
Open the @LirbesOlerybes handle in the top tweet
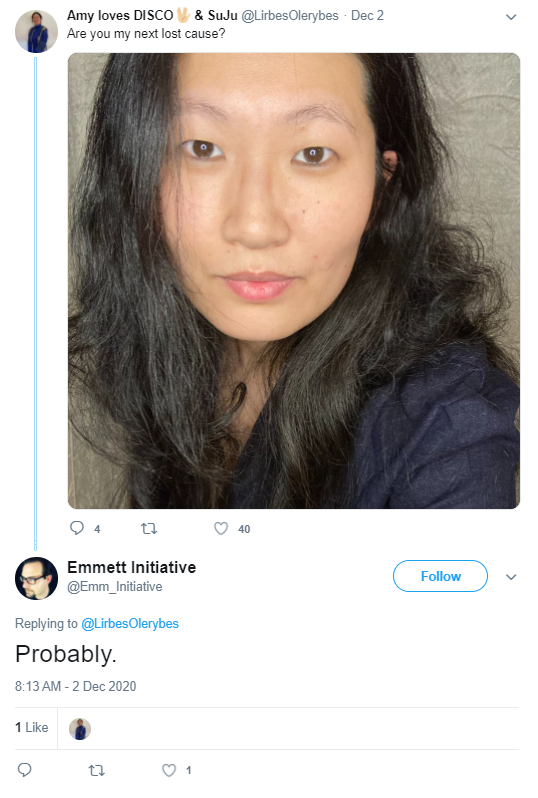(290, 16)
